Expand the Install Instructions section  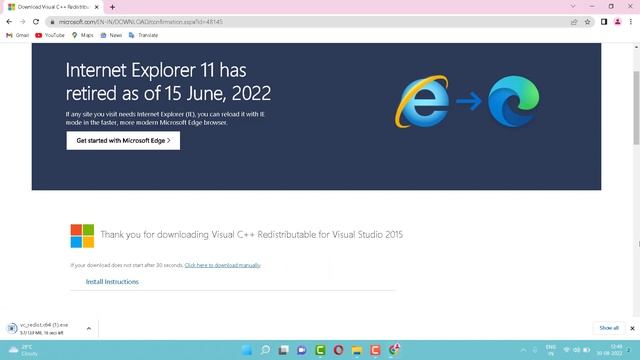pos(112,282)
